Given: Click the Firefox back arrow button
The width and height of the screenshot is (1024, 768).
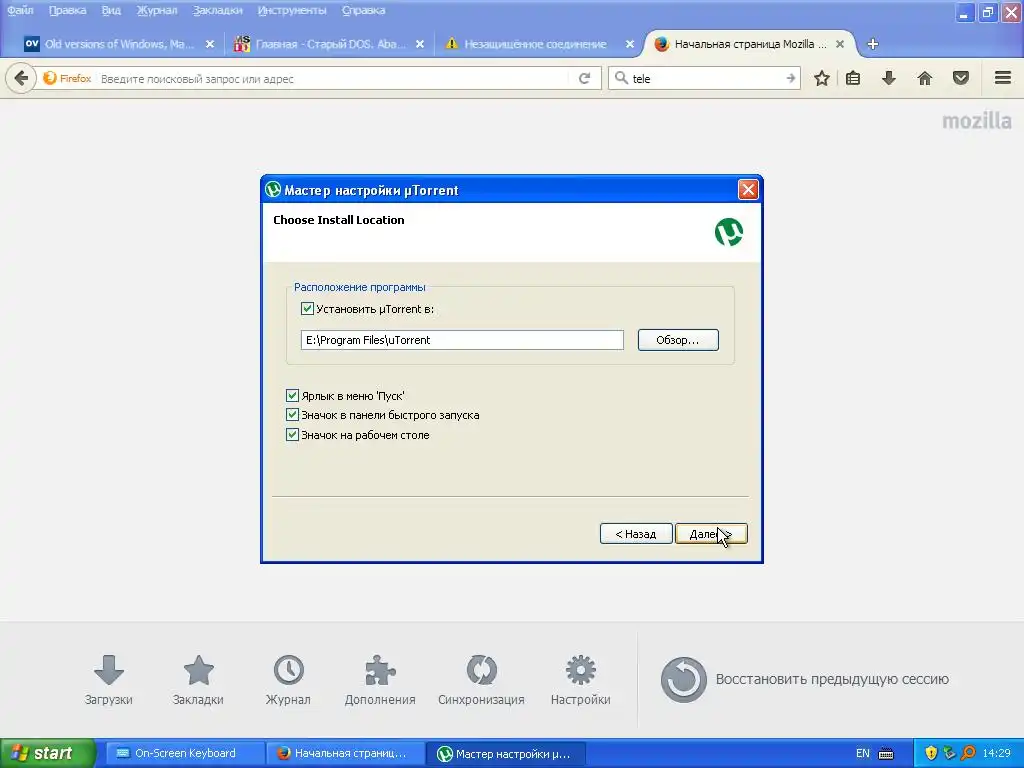Looking at the screenshot, I should [21, 78].
